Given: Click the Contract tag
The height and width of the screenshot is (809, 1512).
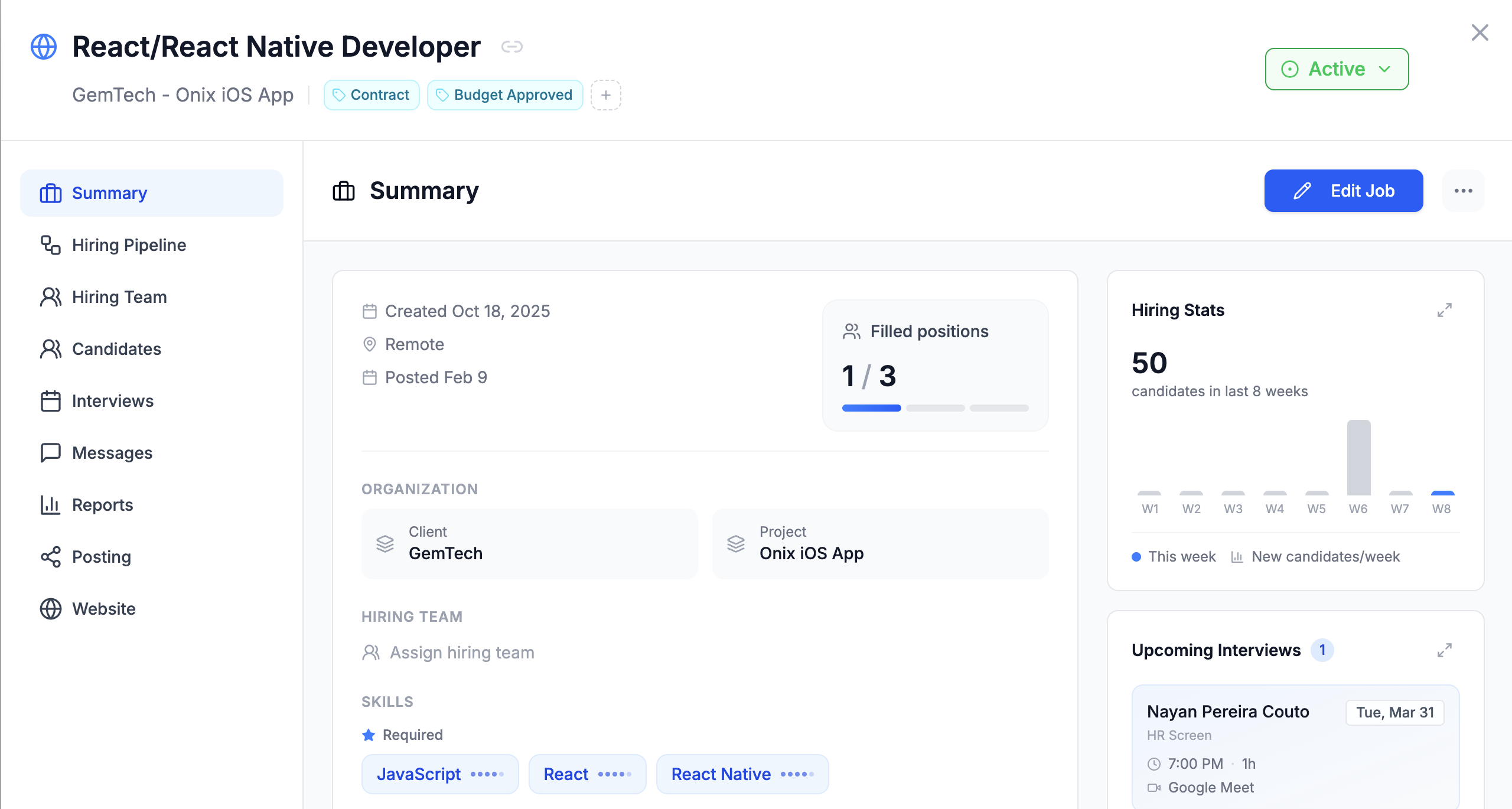Looking at the screenshot, I should point(372,95).
